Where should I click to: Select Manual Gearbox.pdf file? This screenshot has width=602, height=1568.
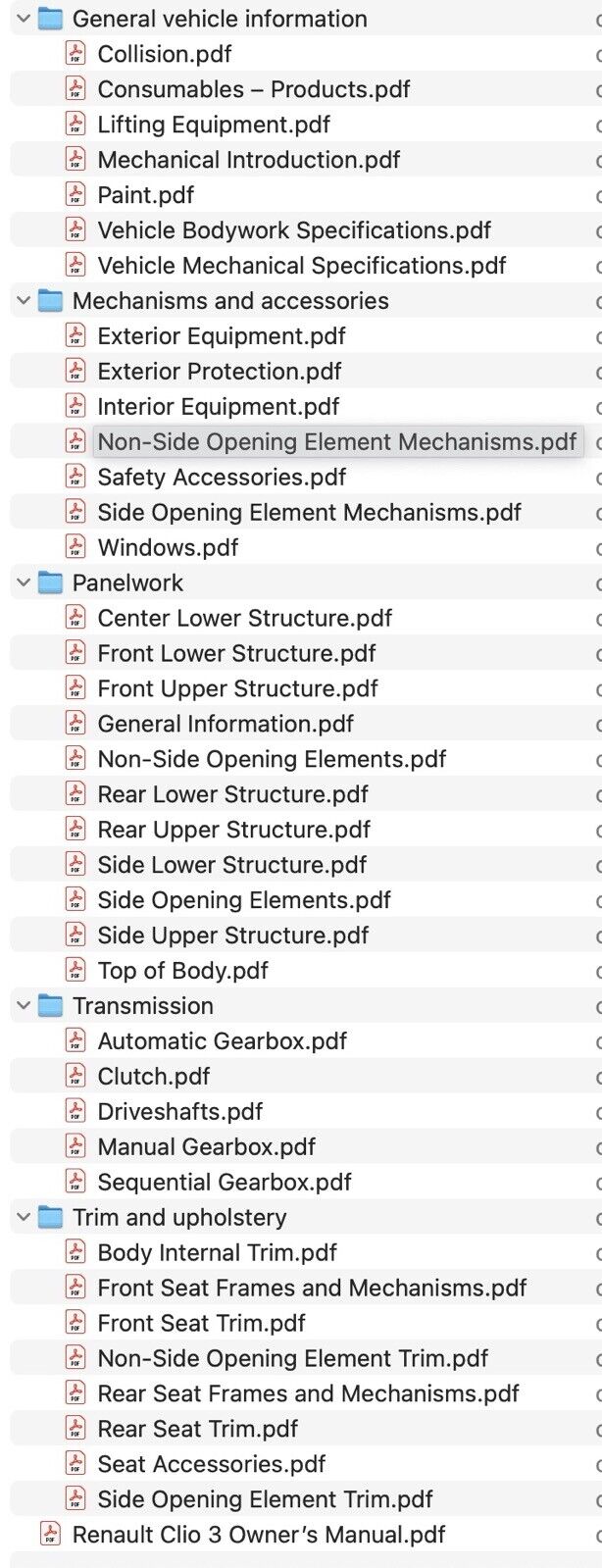(206, 1146)
